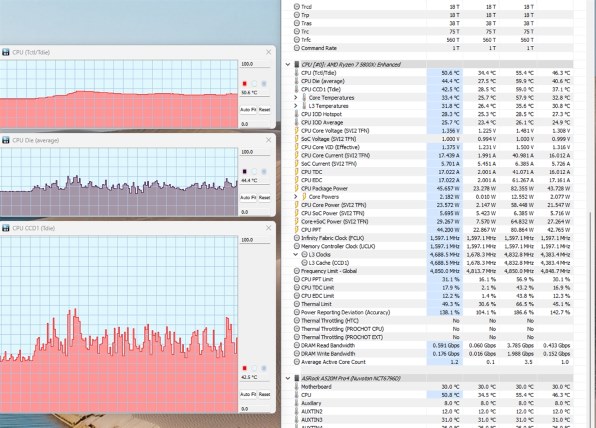The image size is (596, 428).
Task: Select the L3 Cache (CCD1) row
Action: 433,263
